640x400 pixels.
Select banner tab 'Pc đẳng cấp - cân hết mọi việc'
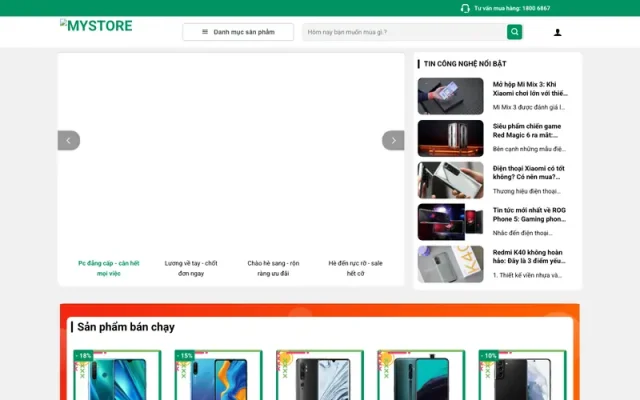coord(109,268)
